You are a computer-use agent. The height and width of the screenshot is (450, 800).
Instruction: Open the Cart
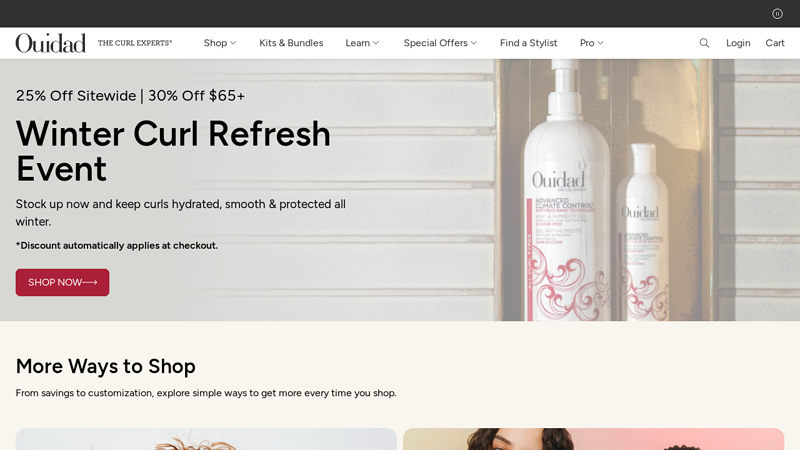774,43
